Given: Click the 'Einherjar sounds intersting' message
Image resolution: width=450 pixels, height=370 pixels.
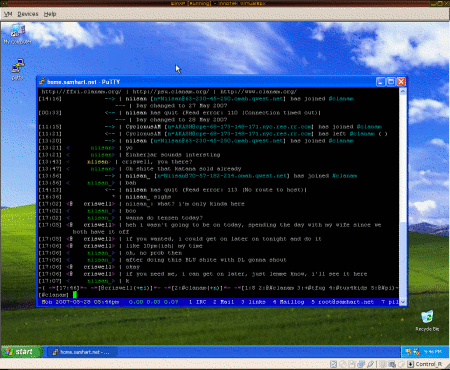Looking at the screenshot, I should [173, 155].
